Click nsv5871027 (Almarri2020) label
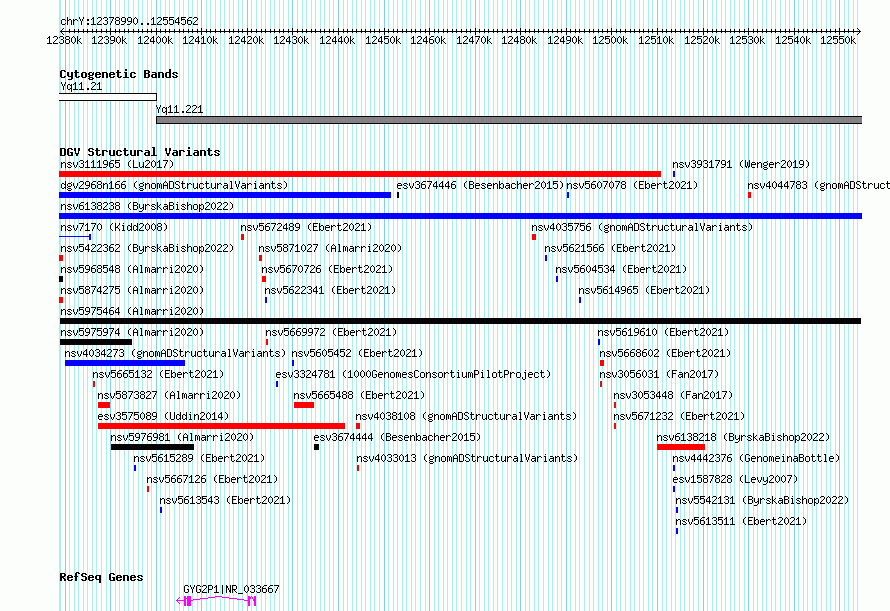890x611 pixels. [330, 248]
